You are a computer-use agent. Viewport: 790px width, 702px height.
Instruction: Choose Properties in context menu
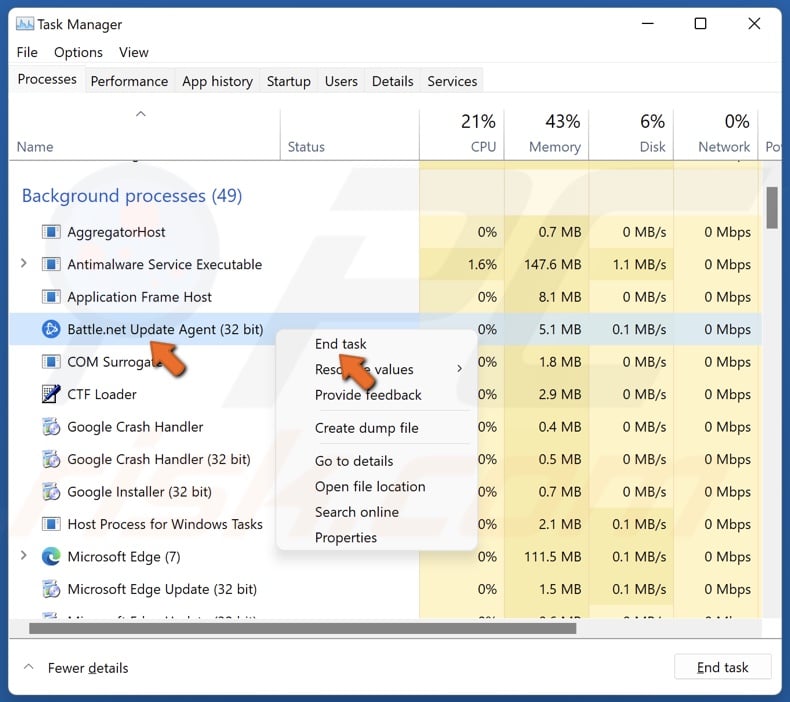click(346, 537)
